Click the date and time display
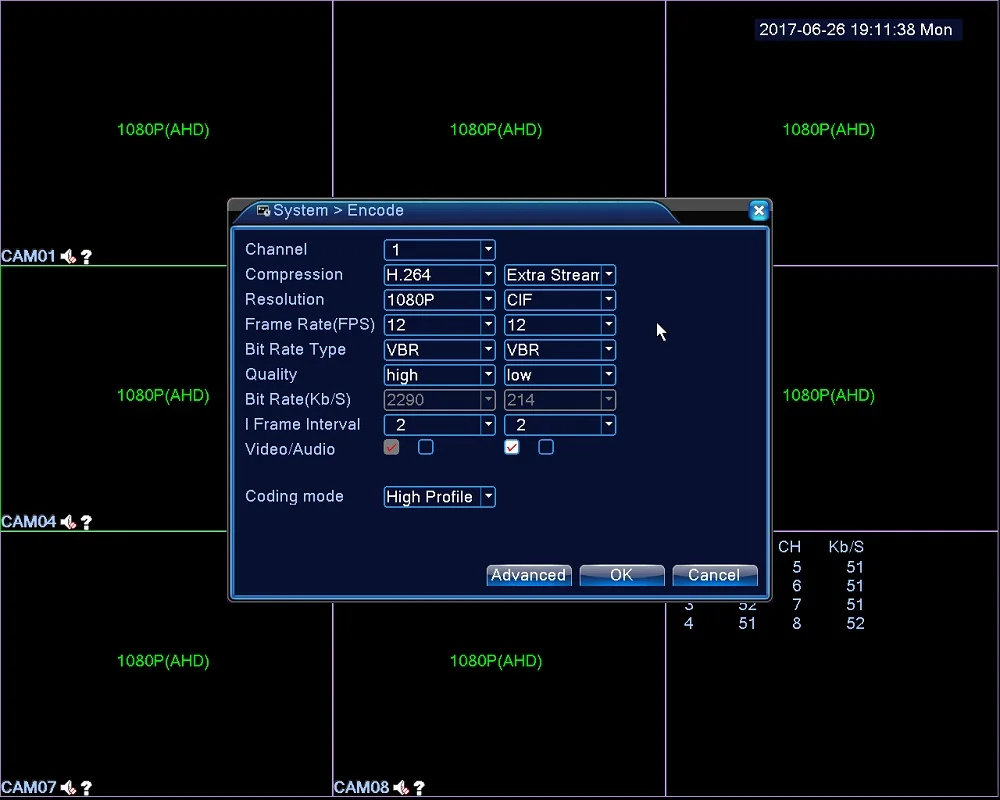 856,29
